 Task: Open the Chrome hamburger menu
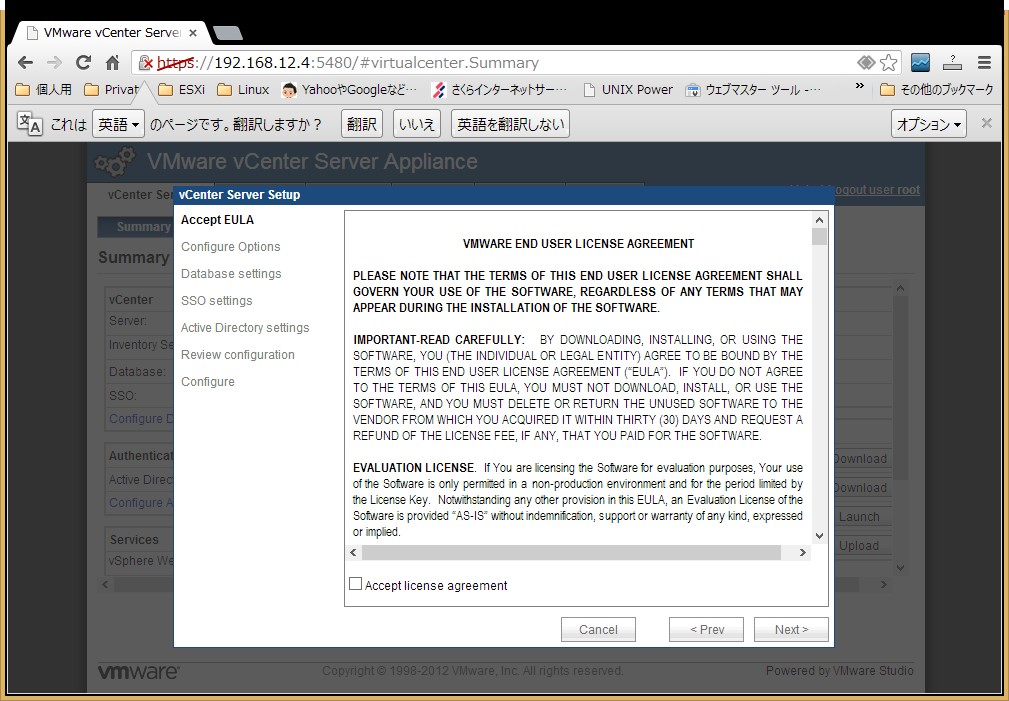(985, 62)
